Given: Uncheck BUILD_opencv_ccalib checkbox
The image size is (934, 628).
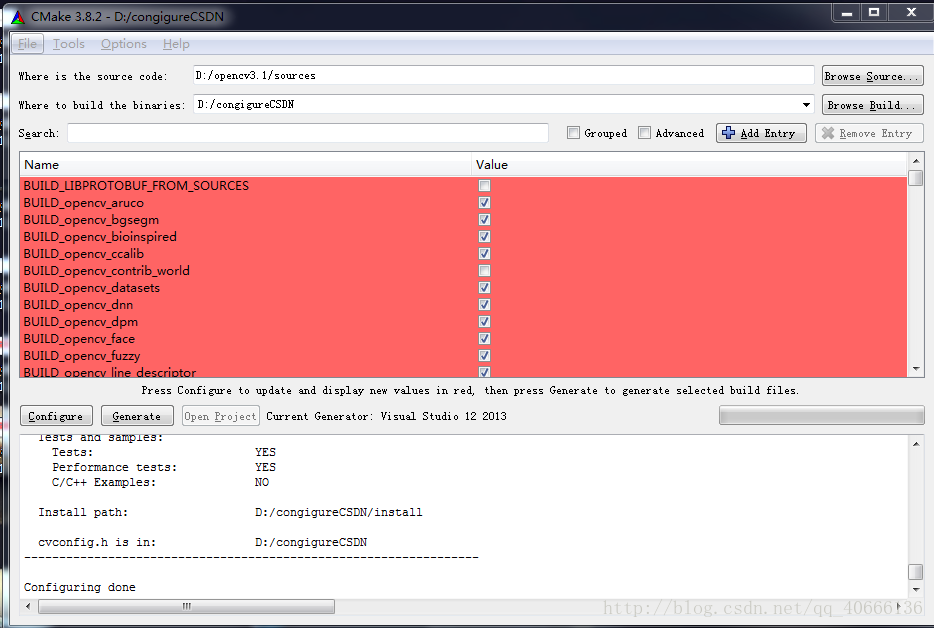Looking at the screenshot, I should pyautogui.click(x=484, y=254).
